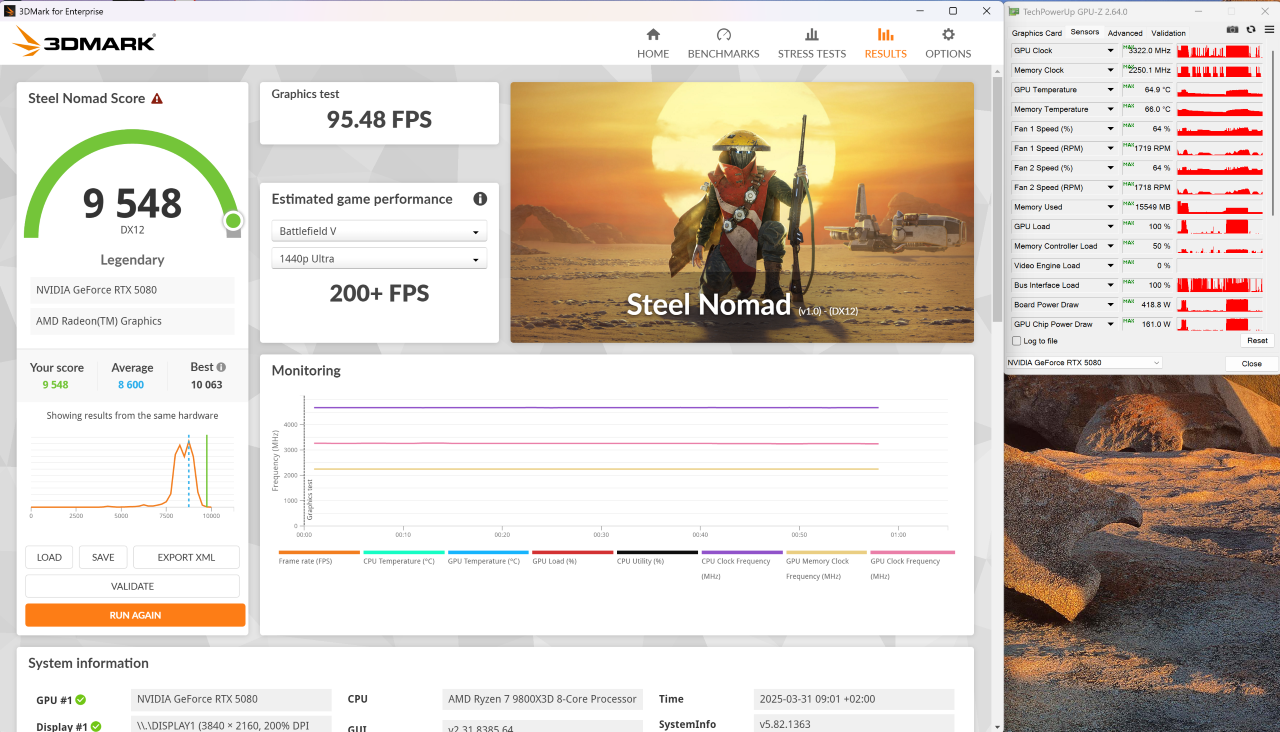This screenshot has width=1280, height=732.
Task: Click the orange RUN AGAIN button
Action: coord(135,615)
